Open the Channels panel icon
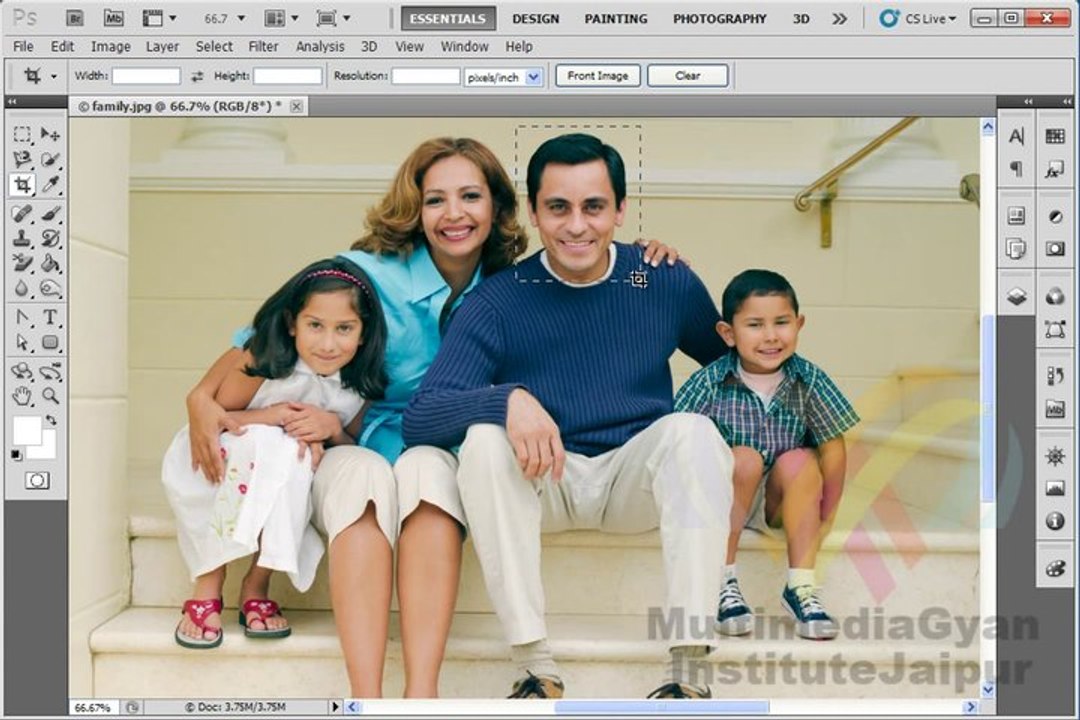 [x=1055, y=297]
